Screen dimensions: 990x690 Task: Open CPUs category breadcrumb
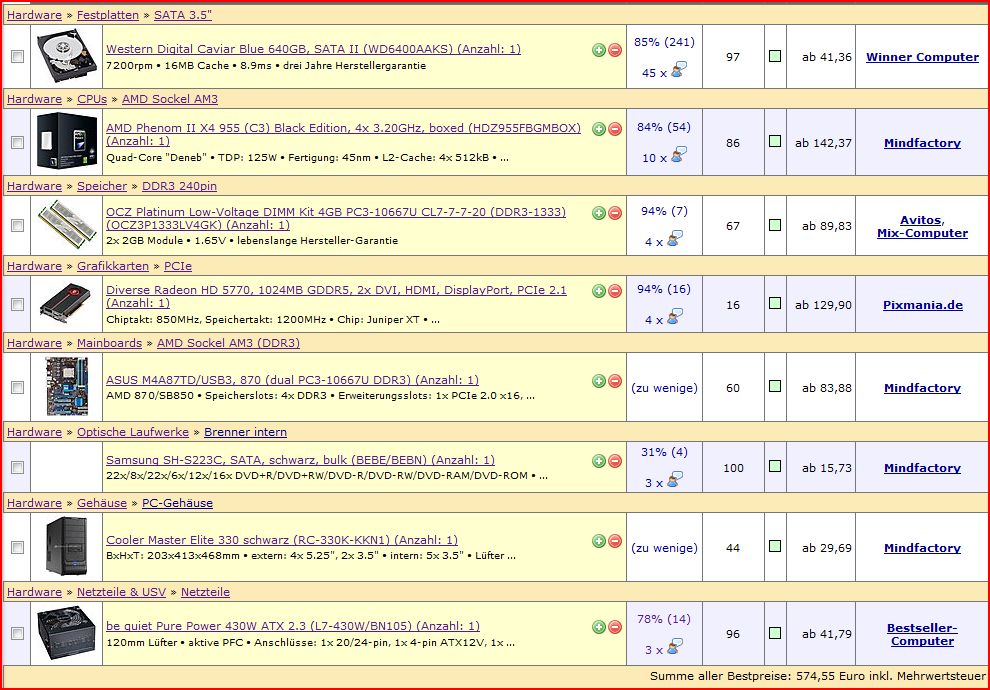(92, 99)
